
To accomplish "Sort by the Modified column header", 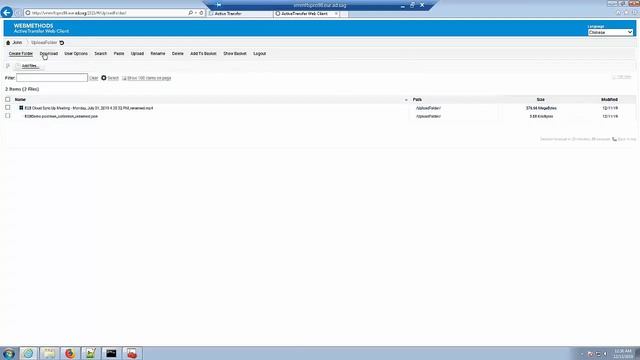I will pyautogui.click(x=609, y=100).
